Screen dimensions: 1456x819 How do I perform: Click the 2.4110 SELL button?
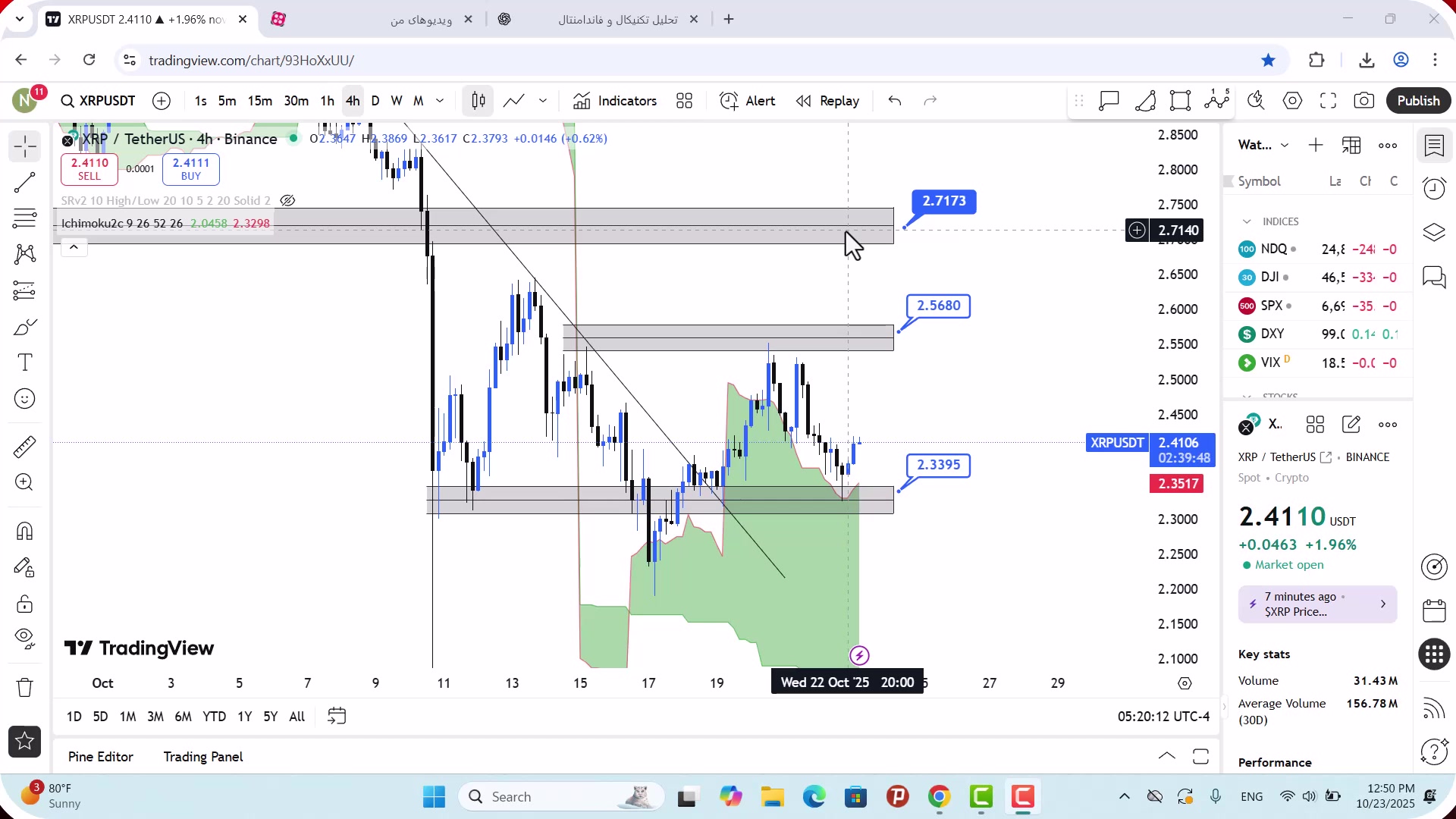[x=89, y=169]
